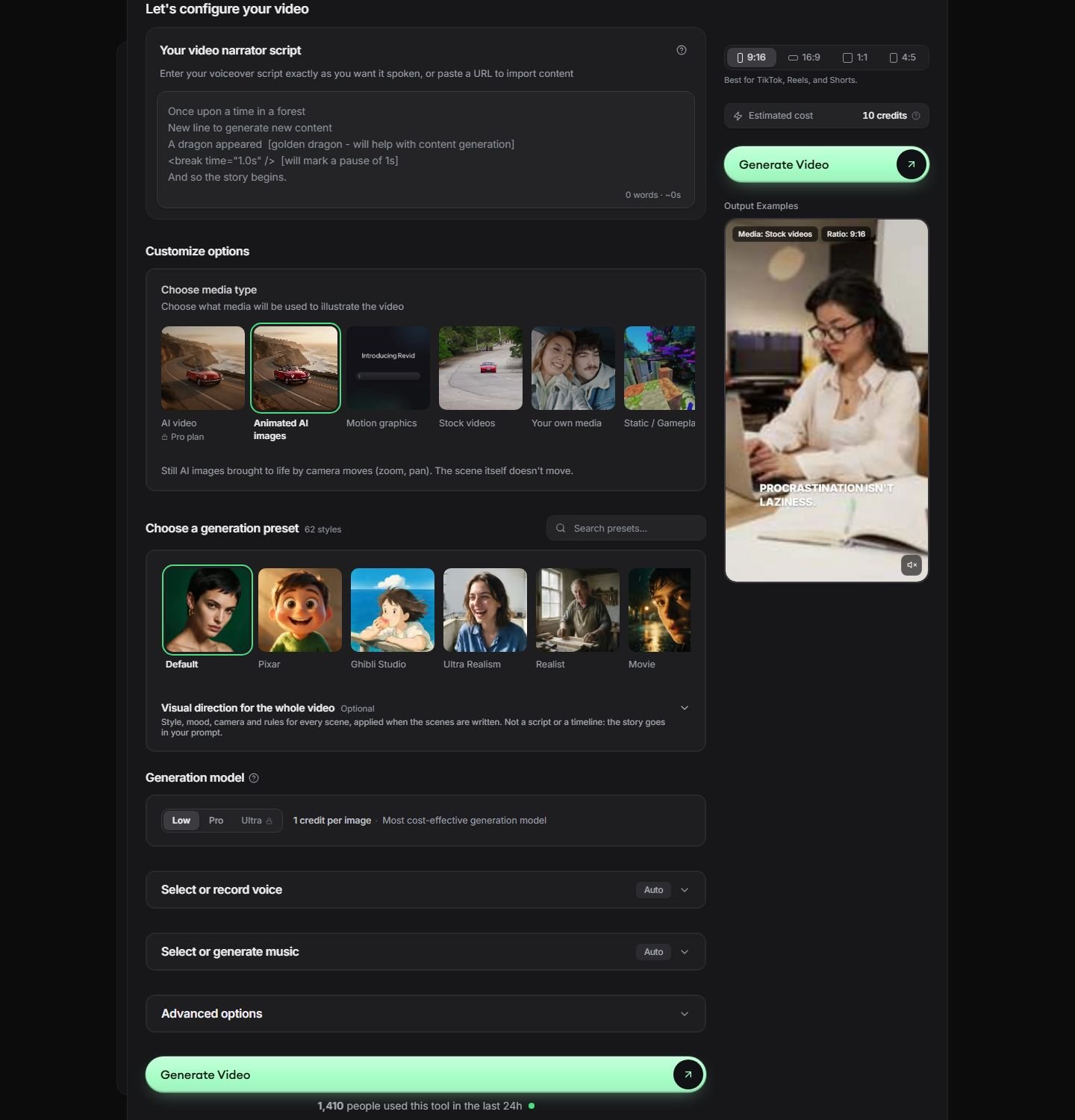Select the Ghibli Studio generation preset
The height and width of the screenshot is (1120, 1075).
click(393, 610)
